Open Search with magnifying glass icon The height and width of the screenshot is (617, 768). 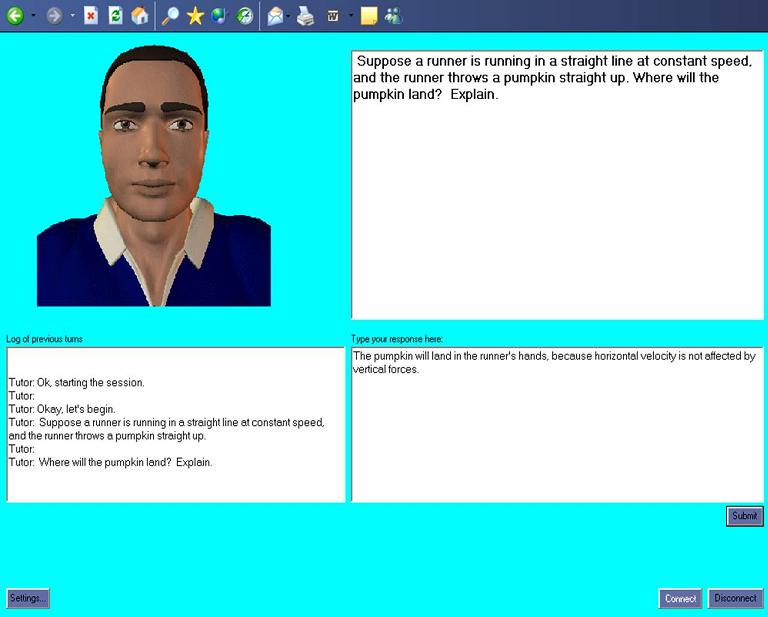[x=170, y=16]
